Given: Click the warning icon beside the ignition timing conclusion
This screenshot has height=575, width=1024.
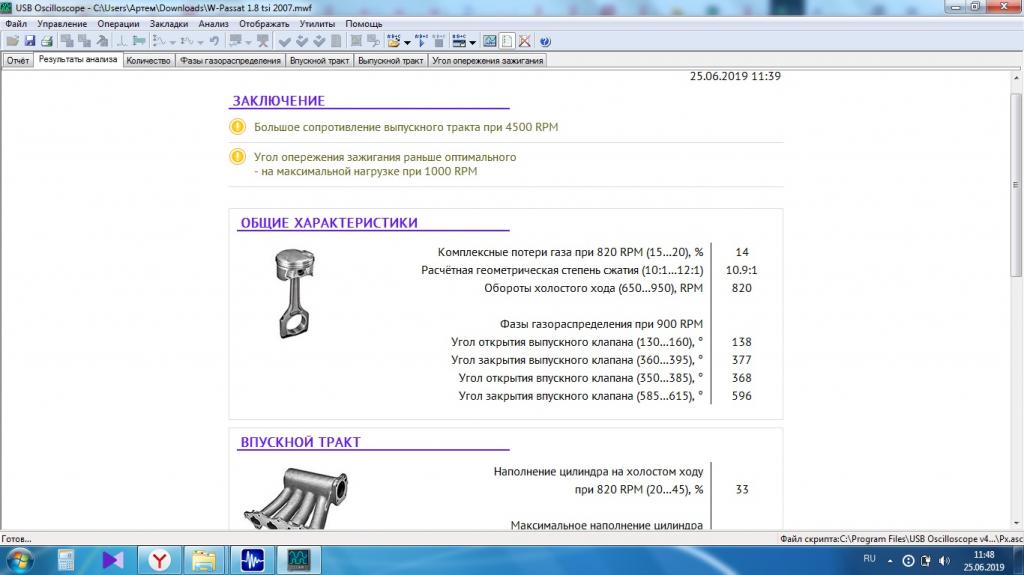Looking at the screenshot, I should (x=238, y=157).
